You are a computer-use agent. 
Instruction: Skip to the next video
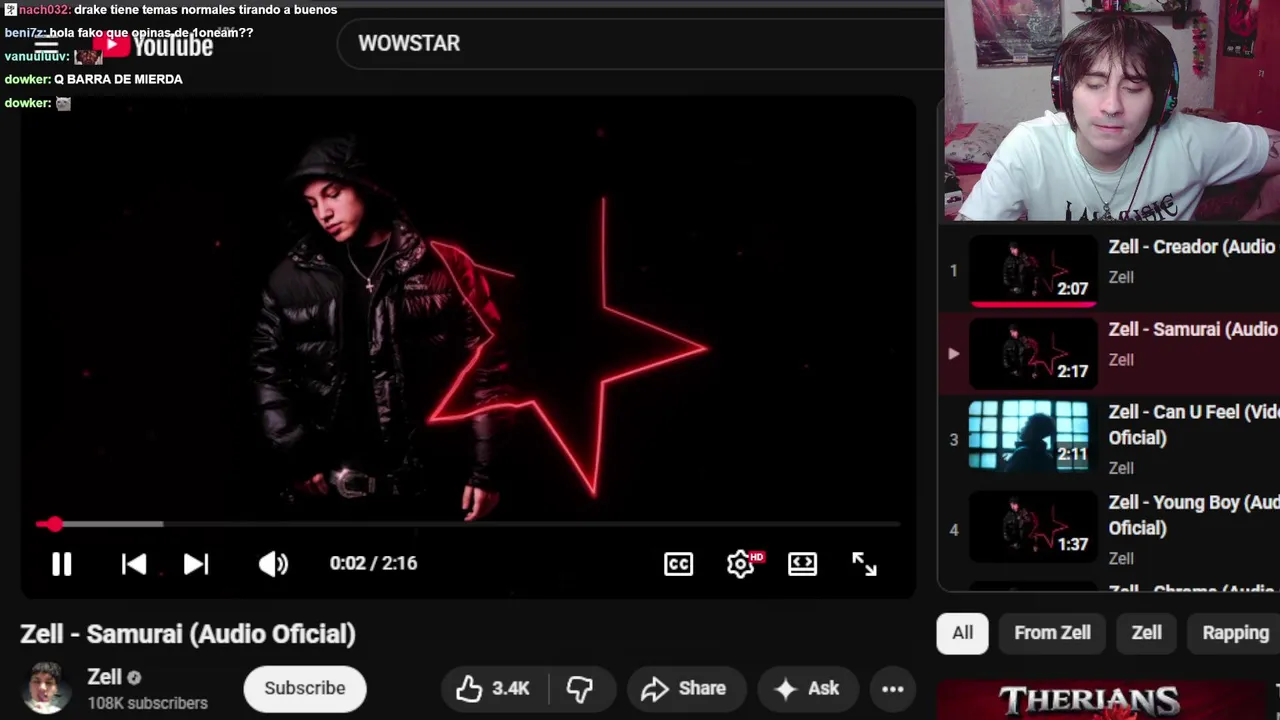point(196,564)
